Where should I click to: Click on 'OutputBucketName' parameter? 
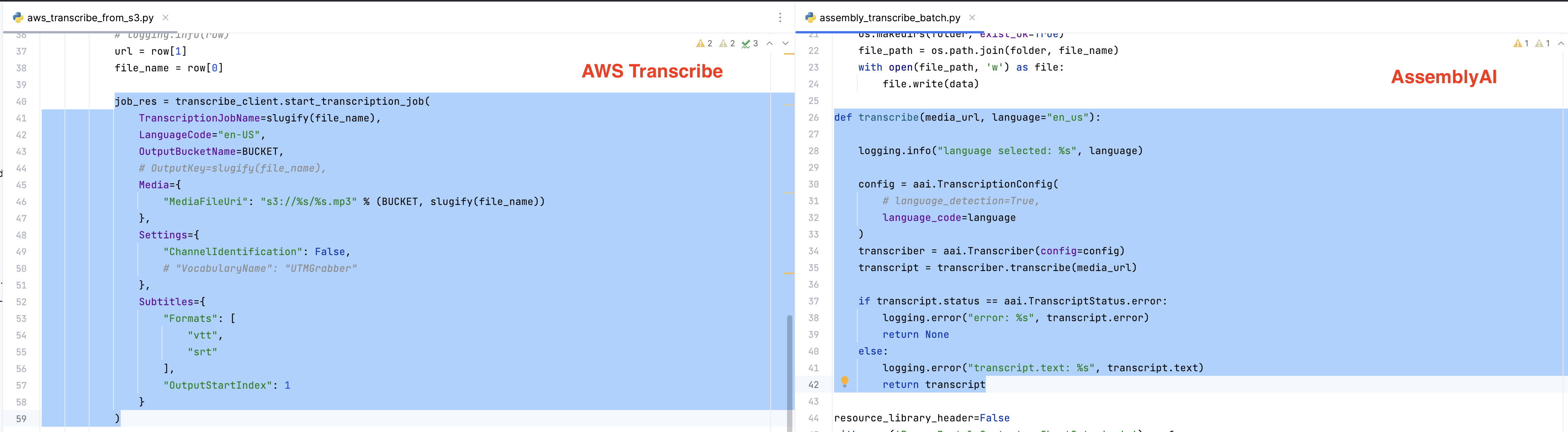[187, 152]
